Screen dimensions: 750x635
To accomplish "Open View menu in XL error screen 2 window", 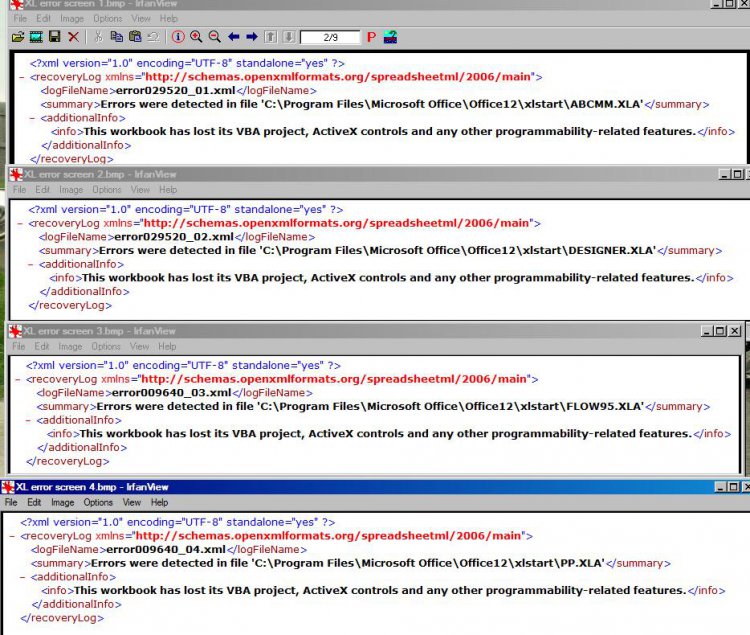I will pos(140,190).
